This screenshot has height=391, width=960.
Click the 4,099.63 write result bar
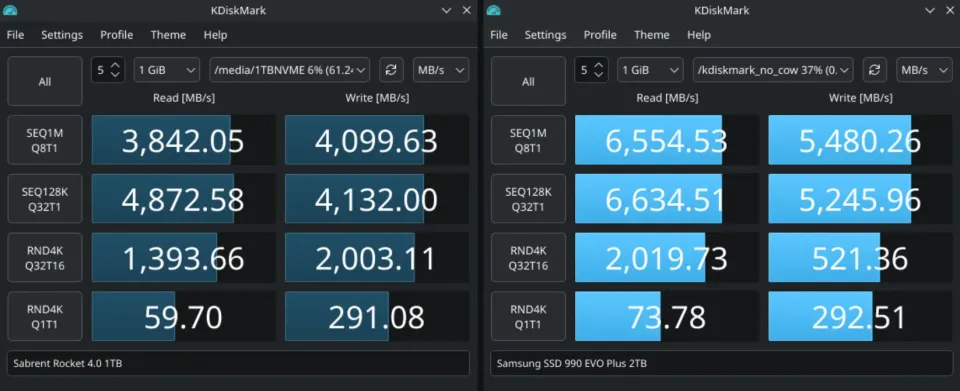click(x=377, y=140)
